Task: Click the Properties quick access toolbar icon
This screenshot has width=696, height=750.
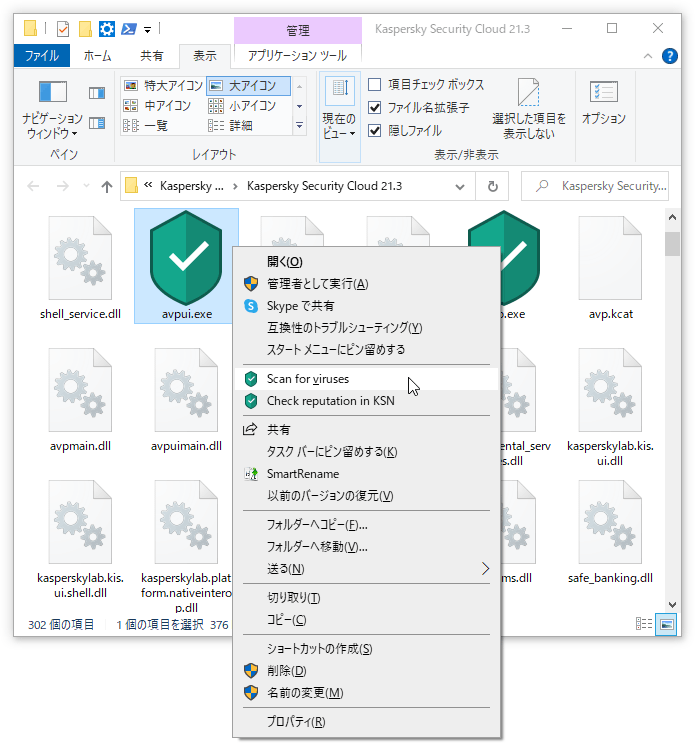Action: [x=63, y=29]
